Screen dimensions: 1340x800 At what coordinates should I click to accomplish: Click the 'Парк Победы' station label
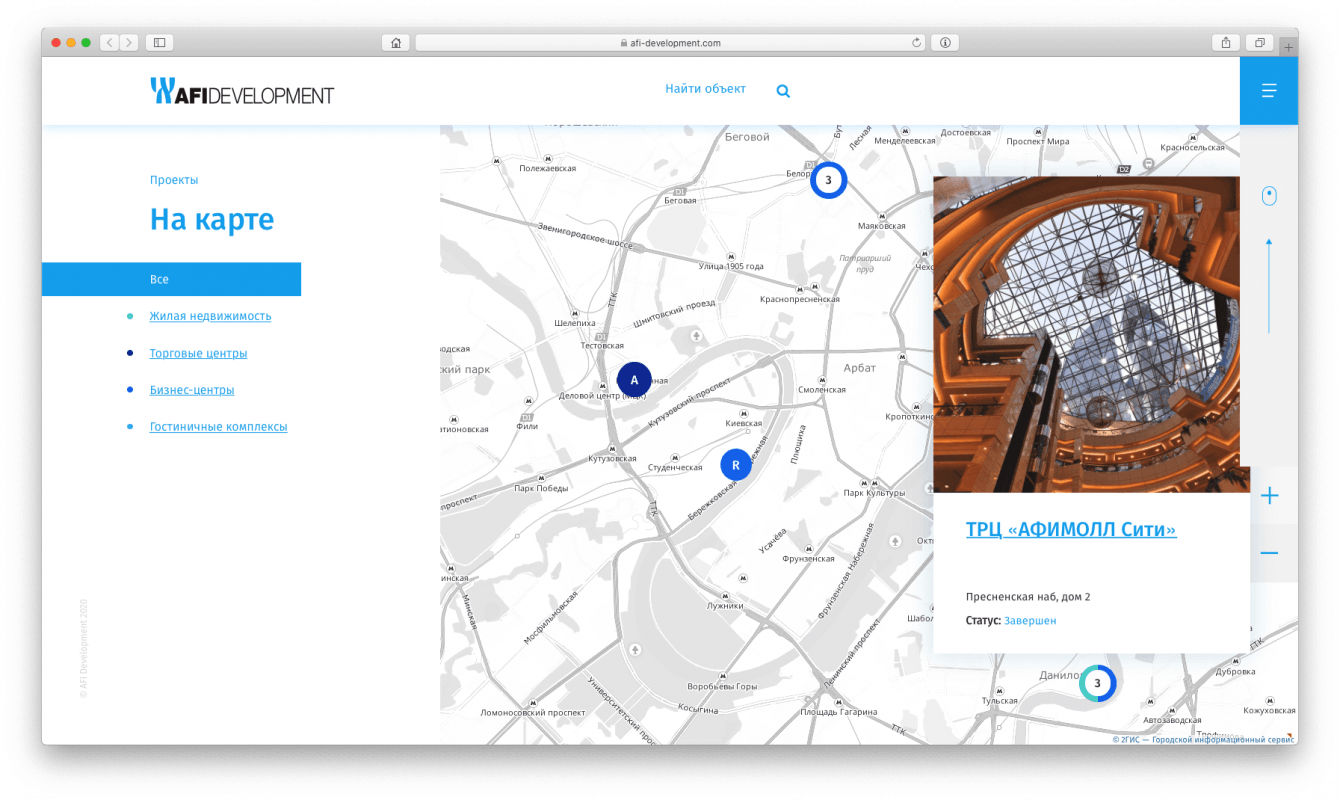pyautogui.click(x=541, y=489)
